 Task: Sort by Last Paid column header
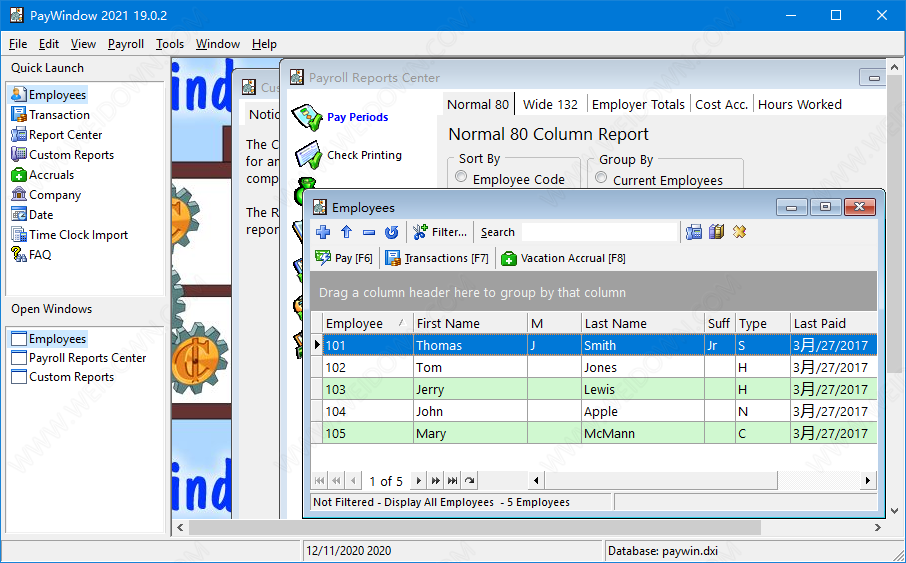point(833,323)
